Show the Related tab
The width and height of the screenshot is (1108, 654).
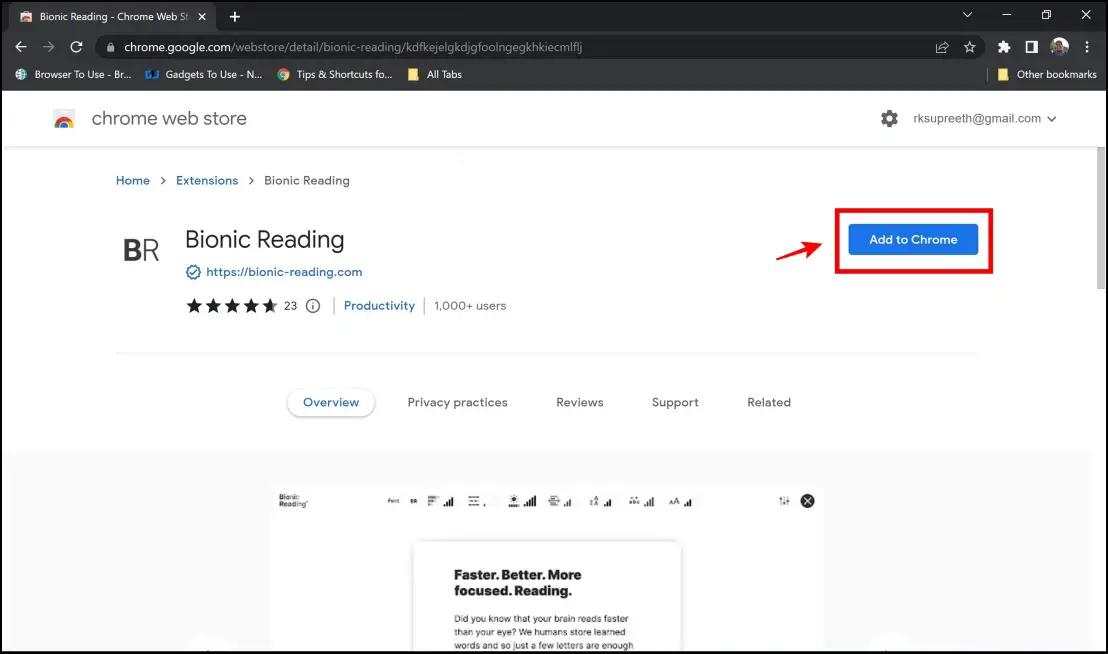(769, 403)
